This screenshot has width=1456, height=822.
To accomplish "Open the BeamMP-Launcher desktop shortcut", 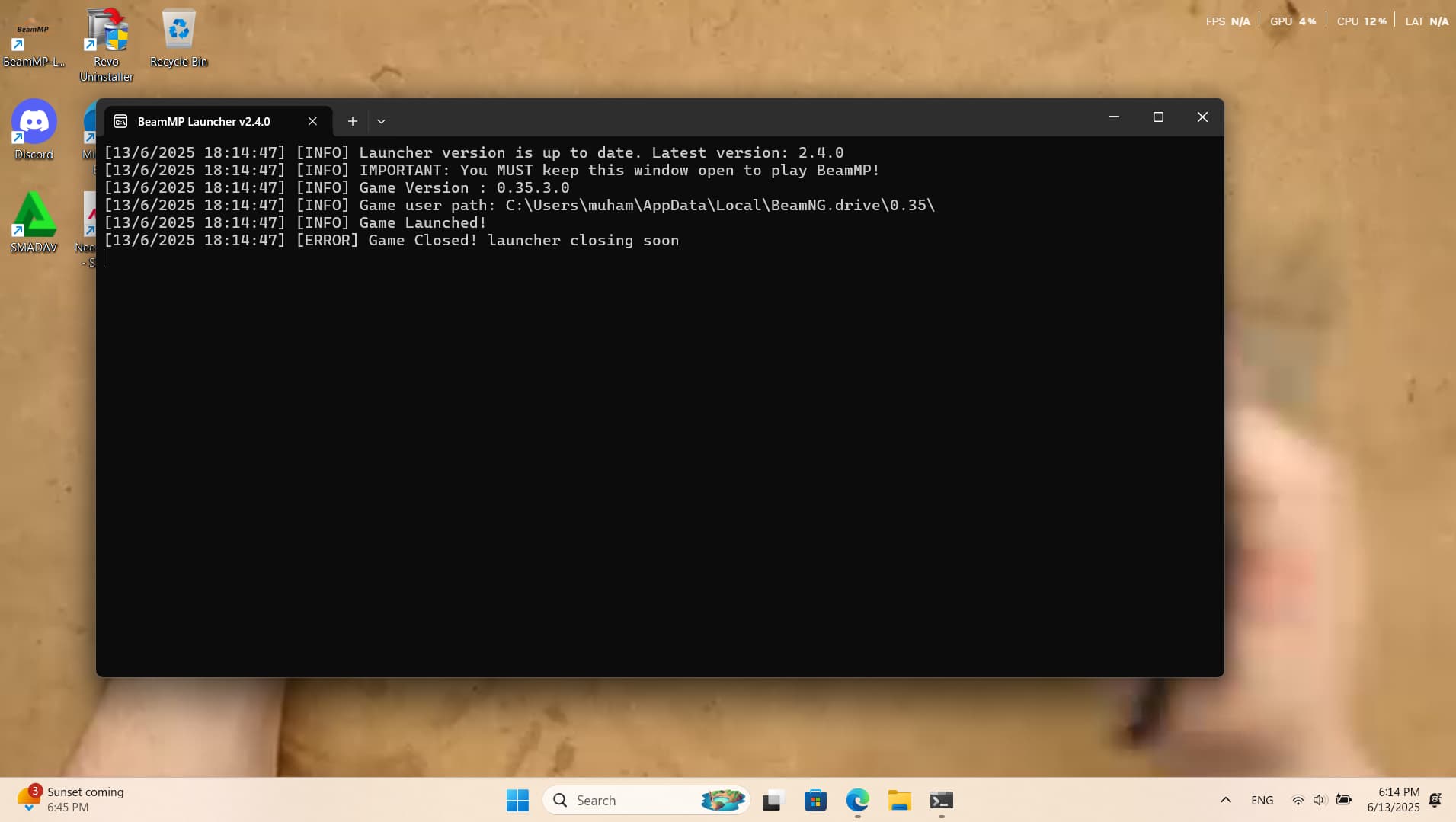I will click(34, 40).
